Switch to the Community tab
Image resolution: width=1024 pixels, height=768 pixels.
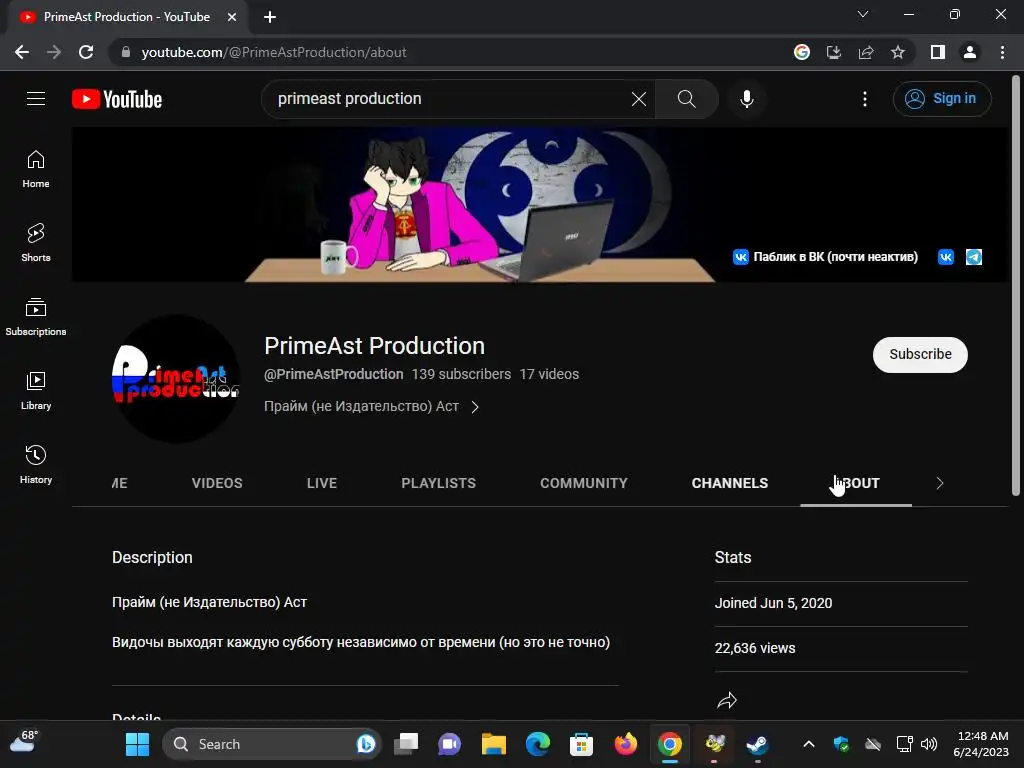coord(583,483)
